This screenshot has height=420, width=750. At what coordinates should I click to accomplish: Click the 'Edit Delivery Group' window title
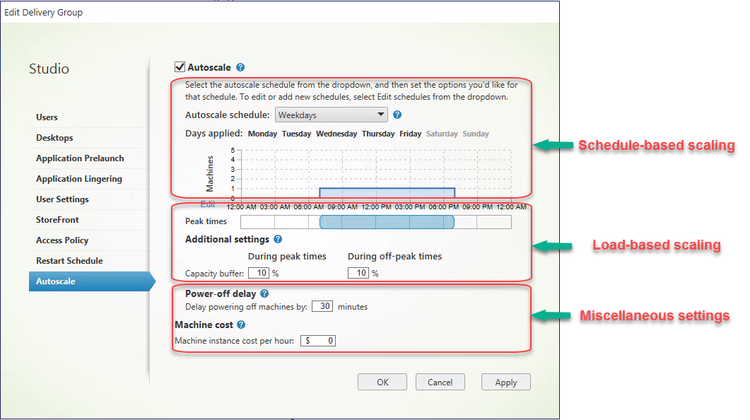click(x=44, y=12)
